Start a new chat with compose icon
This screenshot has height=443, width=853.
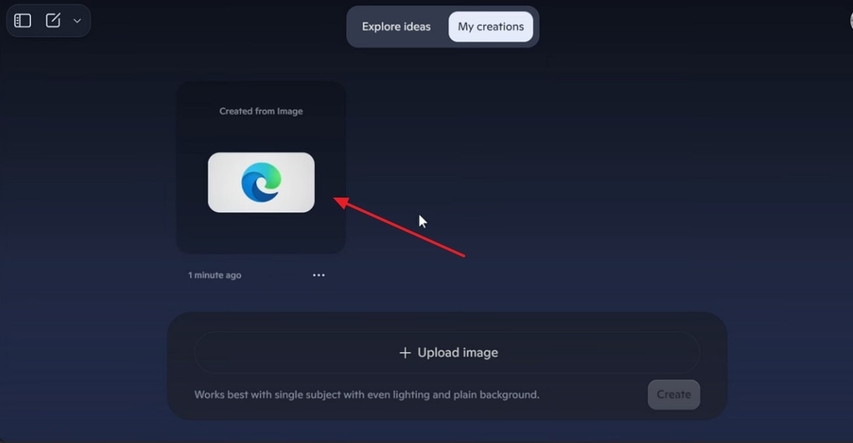click(53, 21)
